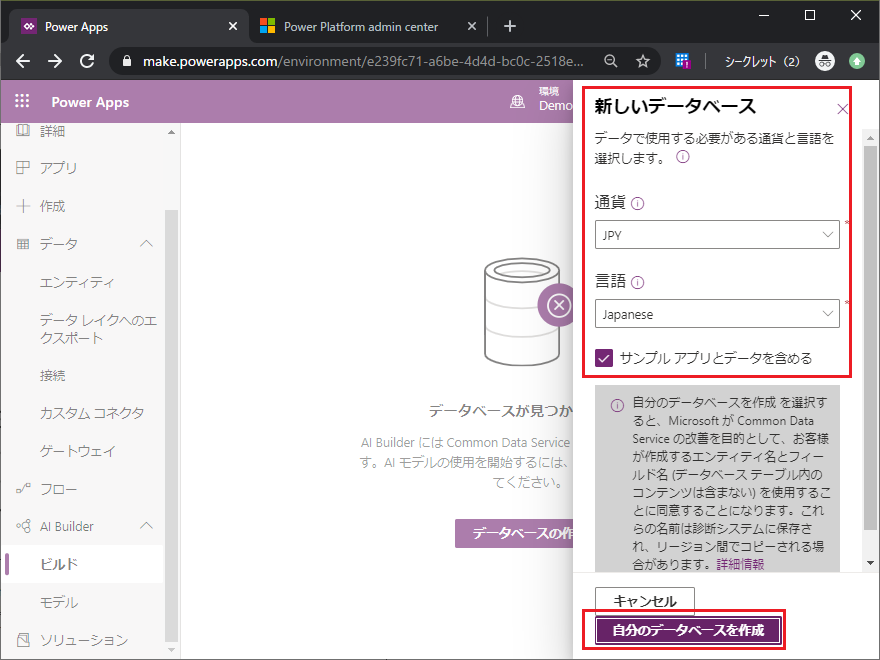Click the zoom magnifier icon in address bar

611,61
